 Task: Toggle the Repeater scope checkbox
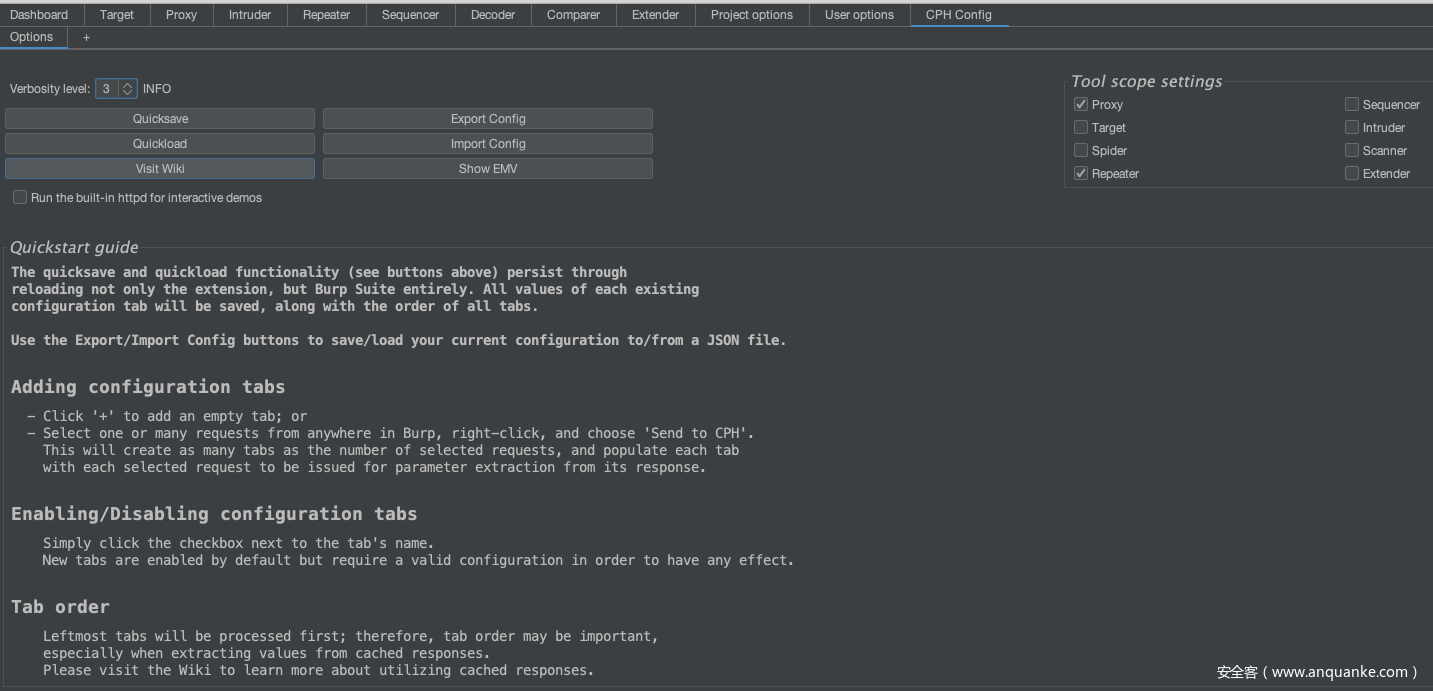1081,174
